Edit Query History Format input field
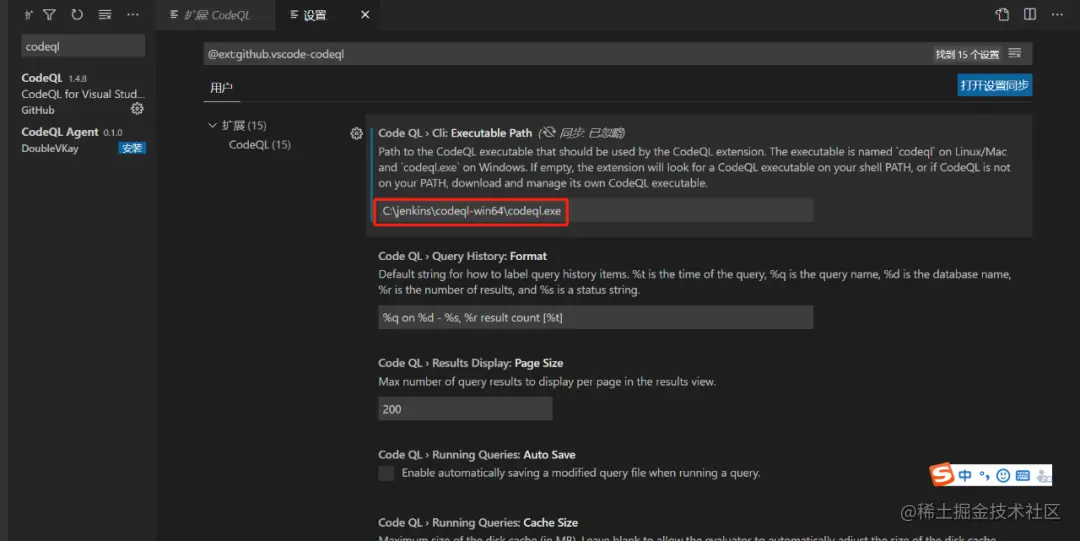This screenshot has width=1080, height=541. click(x=595, y=318)
